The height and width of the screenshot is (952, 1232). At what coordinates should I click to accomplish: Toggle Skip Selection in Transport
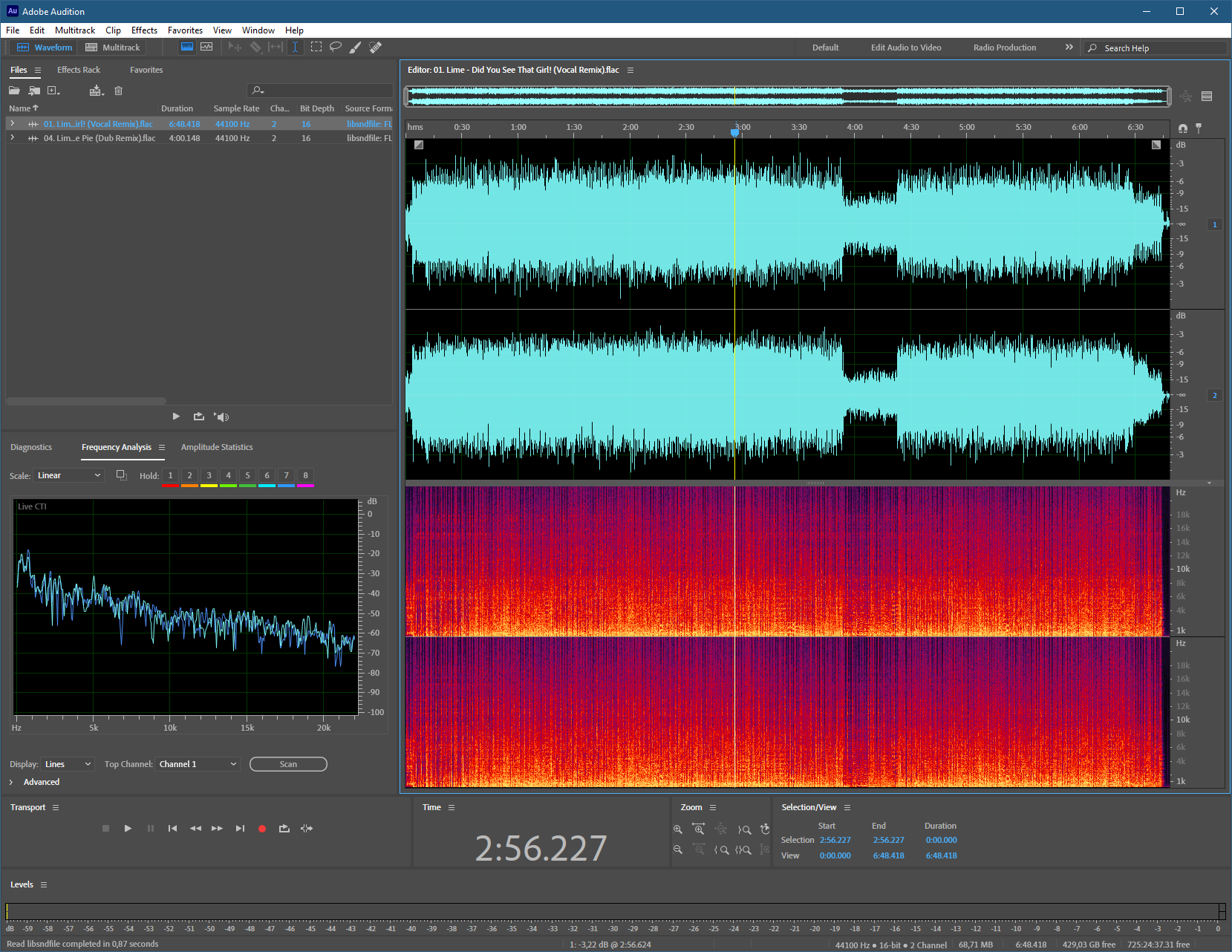(x=307, y=828)
